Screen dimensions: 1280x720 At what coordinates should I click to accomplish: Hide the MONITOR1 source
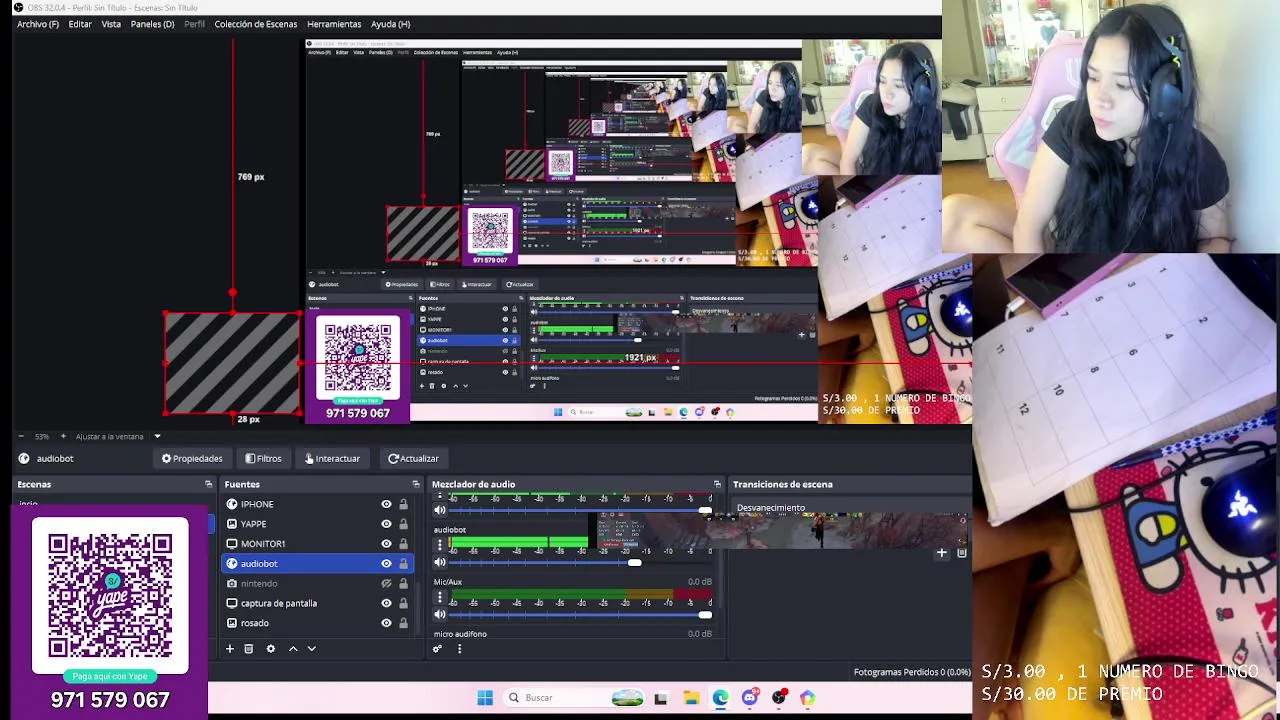(x=386, y=544)
